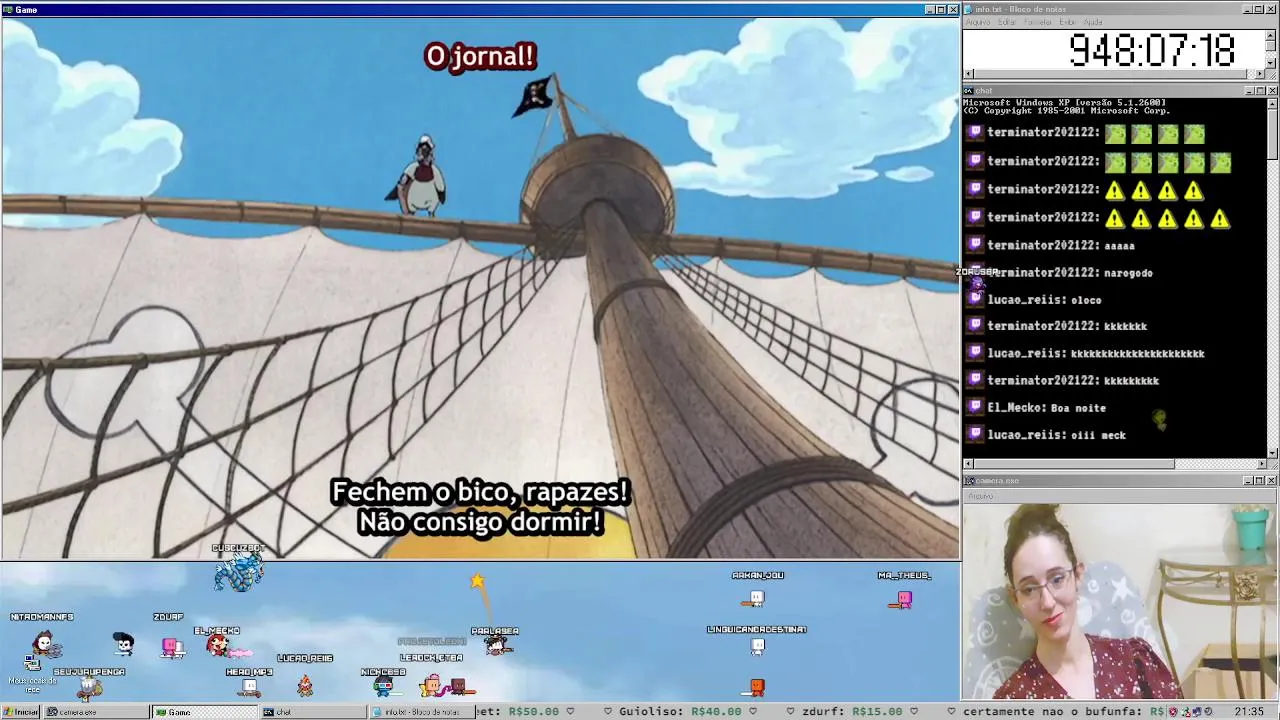This screenshot has height=720, width=1280.
Task: Open Arquivo menu in Bloco de notas
Action: (x=977, y=22)
